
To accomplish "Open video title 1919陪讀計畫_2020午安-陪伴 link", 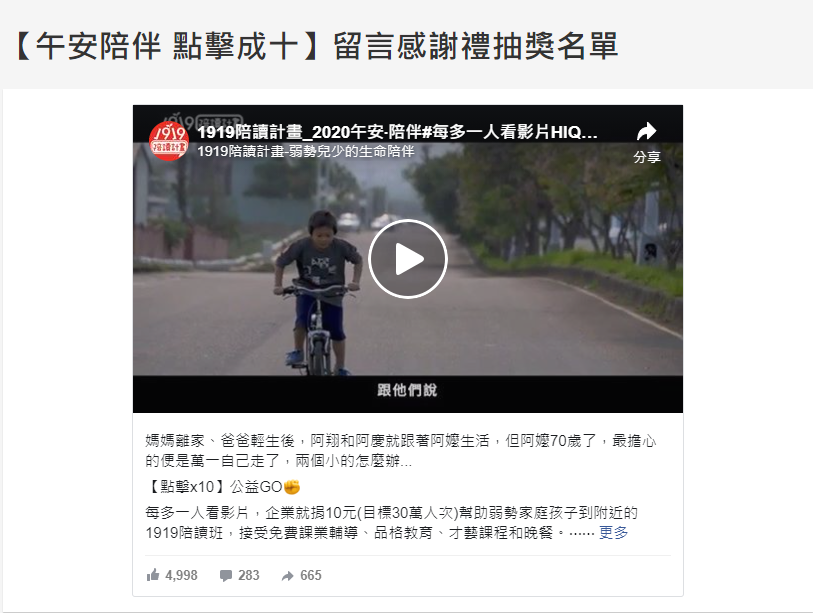I will tap(397, 132).
